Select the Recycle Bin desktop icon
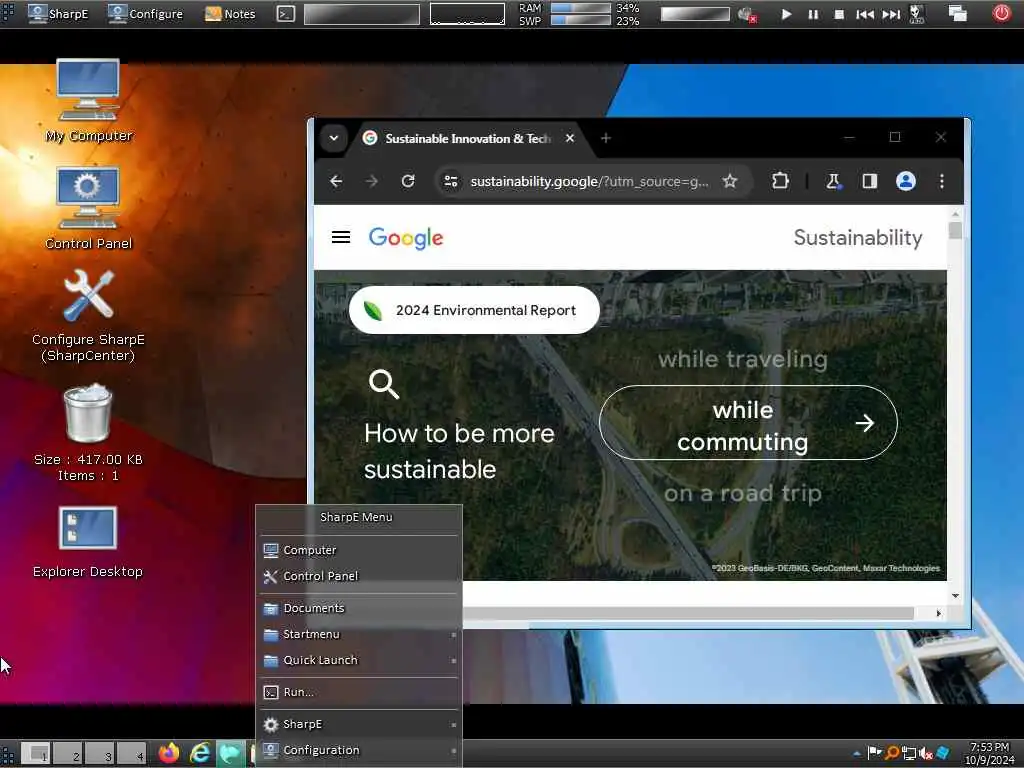 (88, 432)
